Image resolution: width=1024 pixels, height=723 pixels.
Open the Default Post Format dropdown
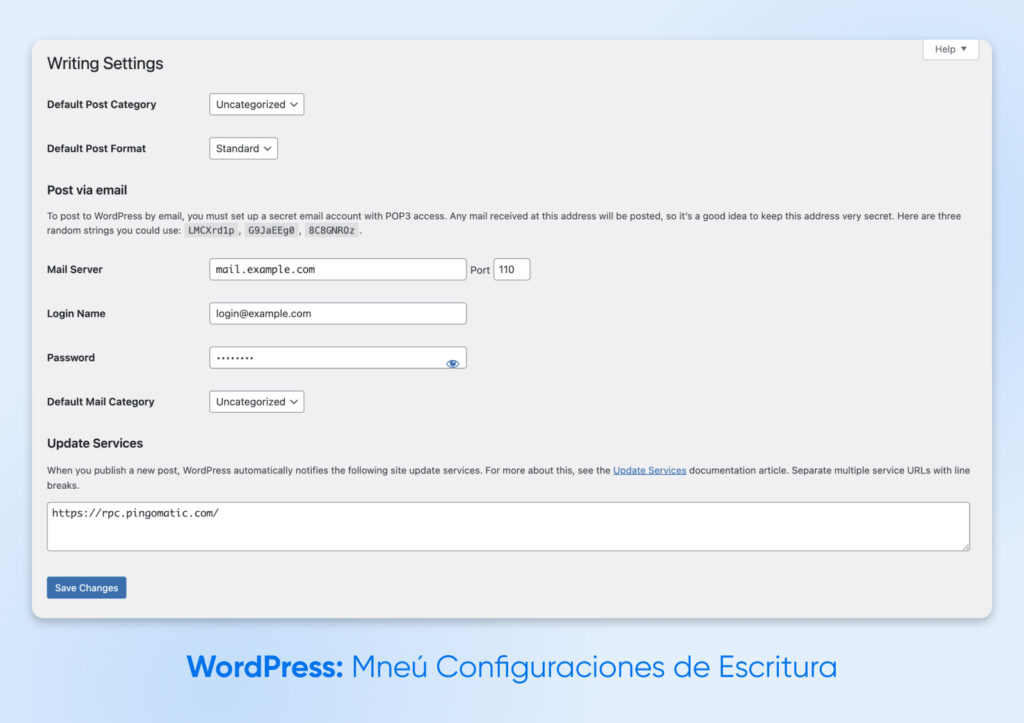tap(242, 148)
